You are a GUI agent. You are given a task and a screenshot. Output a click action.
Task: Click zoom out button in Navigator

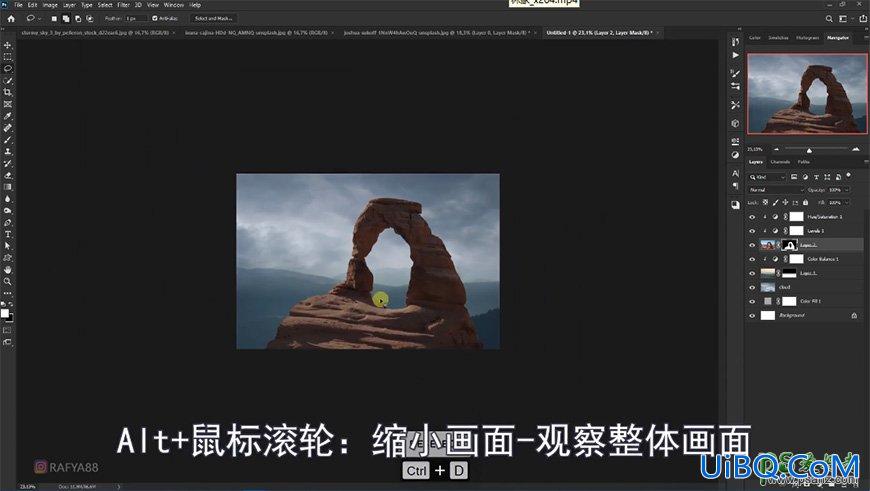coord(776,149)
